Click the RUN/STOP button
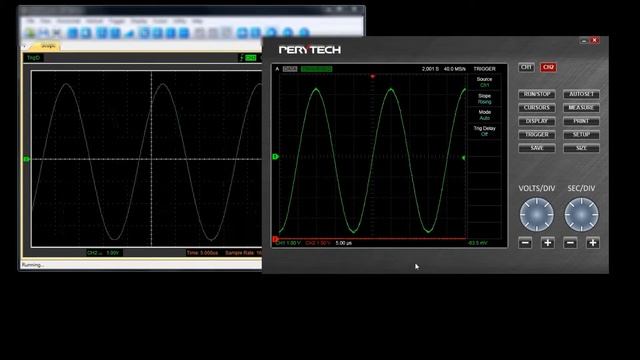Image resolution: width=640 pixels, height=360 pixels. (x=537, y=94)
